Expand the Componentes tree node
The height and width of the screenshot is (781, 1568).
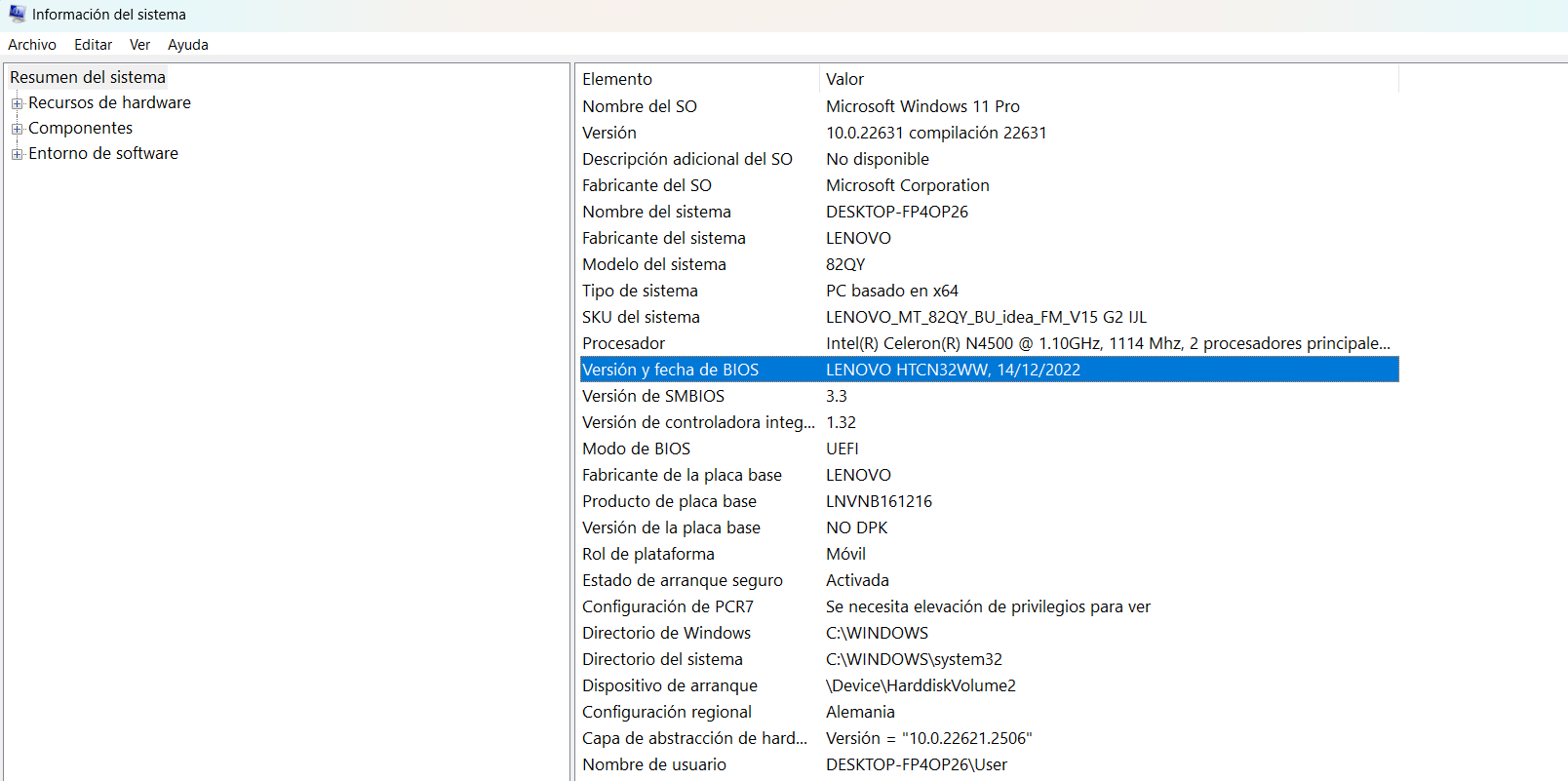click(17, 129)
